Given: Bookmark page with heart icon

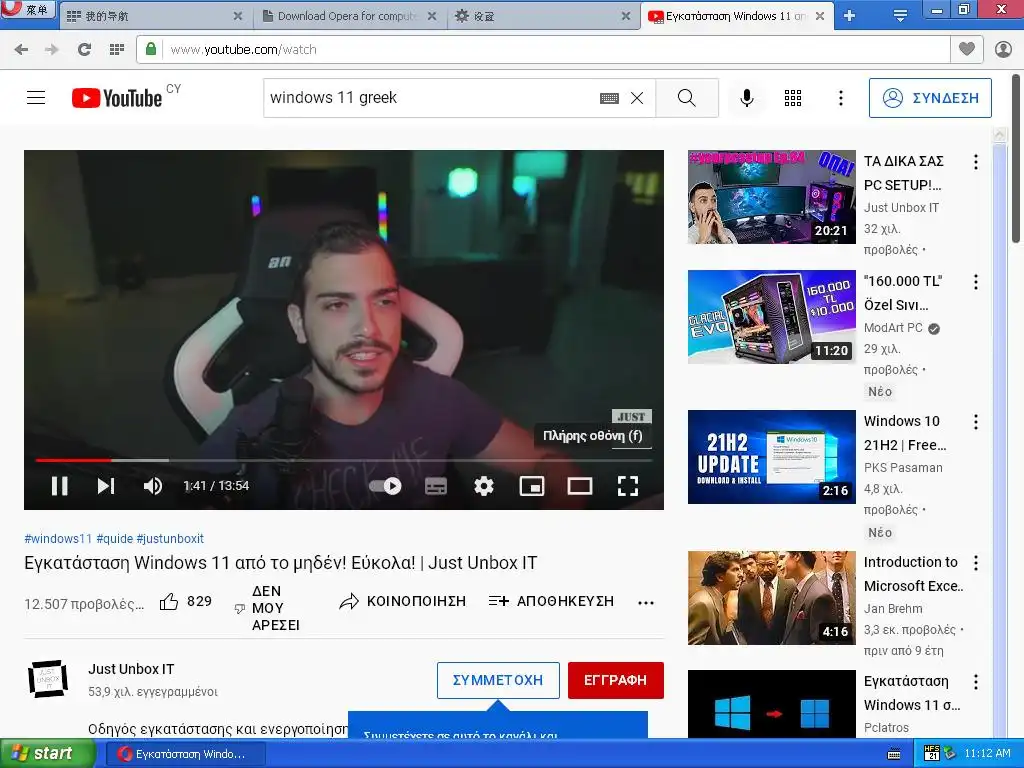Looking at the screenshot, I should pyautogui.click(x=967, y=49).
